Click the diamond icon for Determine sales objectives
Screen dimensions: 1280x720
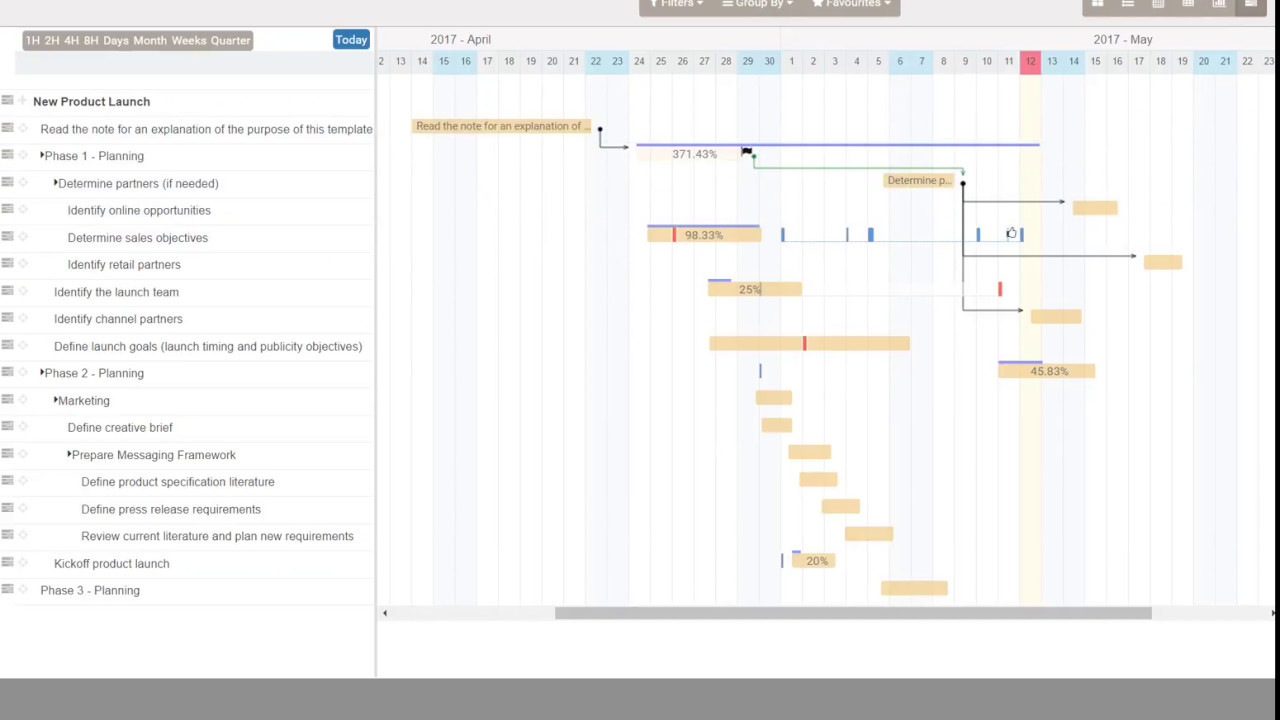(x=23, y=237)
